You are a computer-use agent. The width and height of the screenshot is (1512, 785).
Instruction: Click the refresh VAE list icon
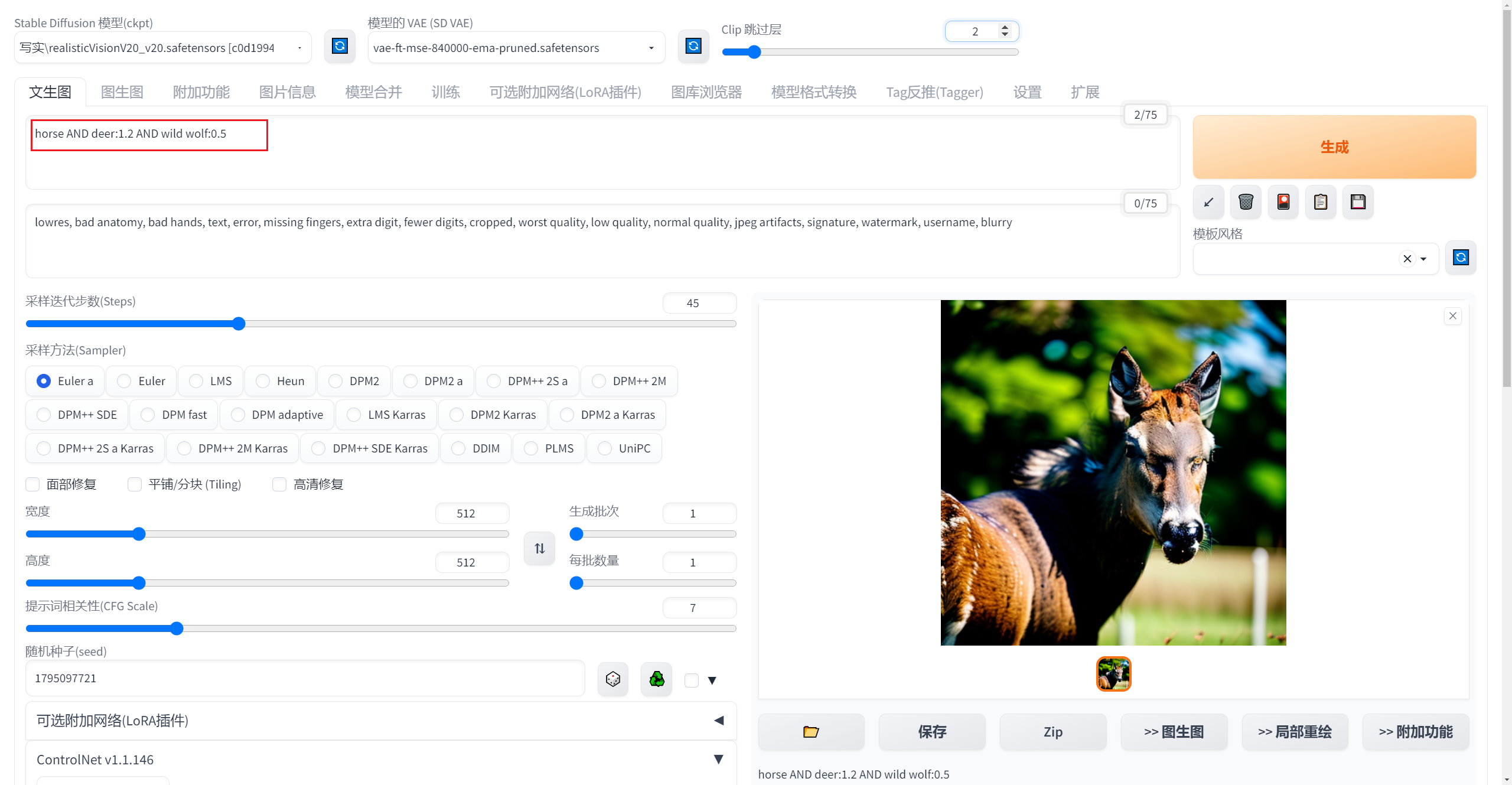tap(693, 46)
